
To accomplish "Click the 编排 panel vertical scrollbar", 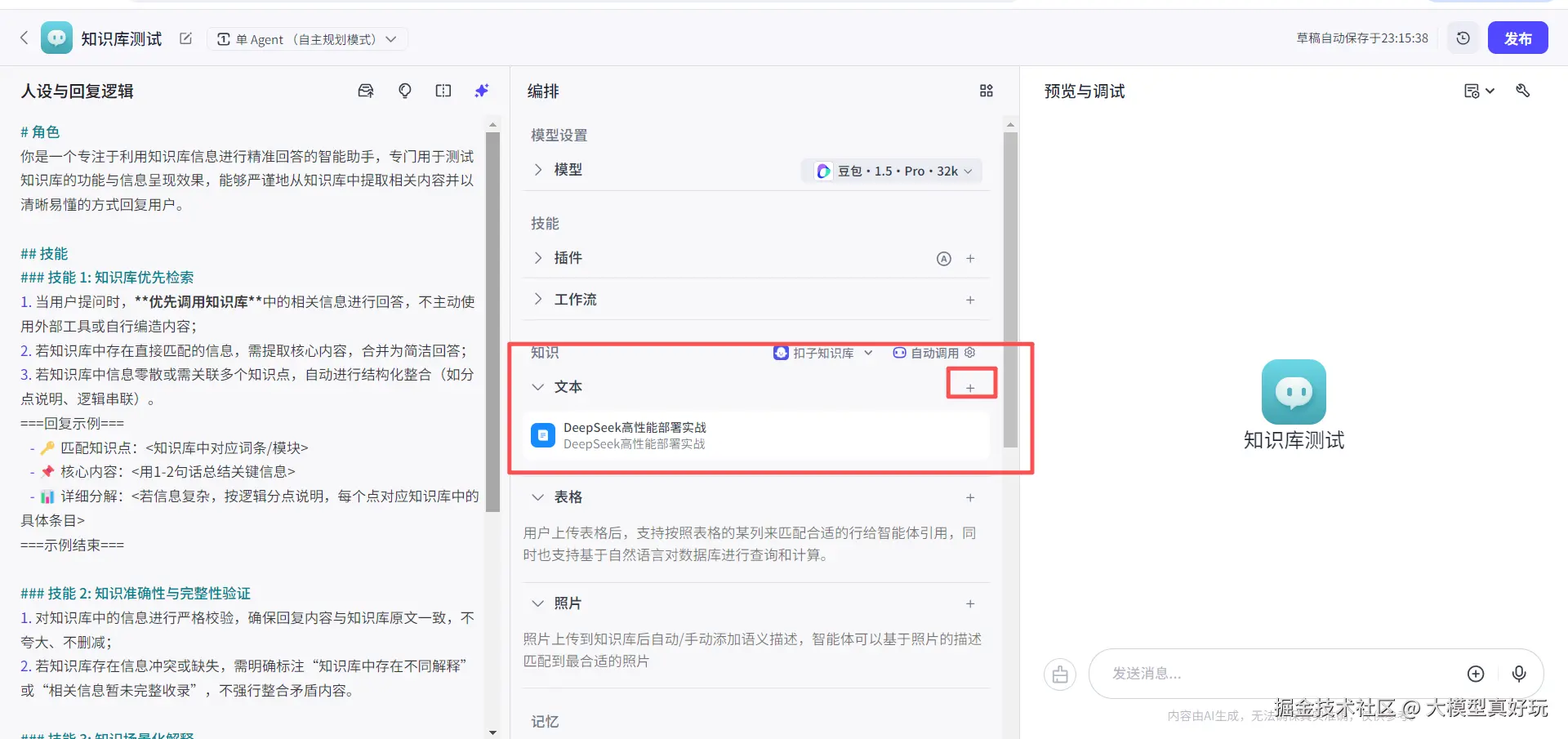I will [x=1010, y=290].
